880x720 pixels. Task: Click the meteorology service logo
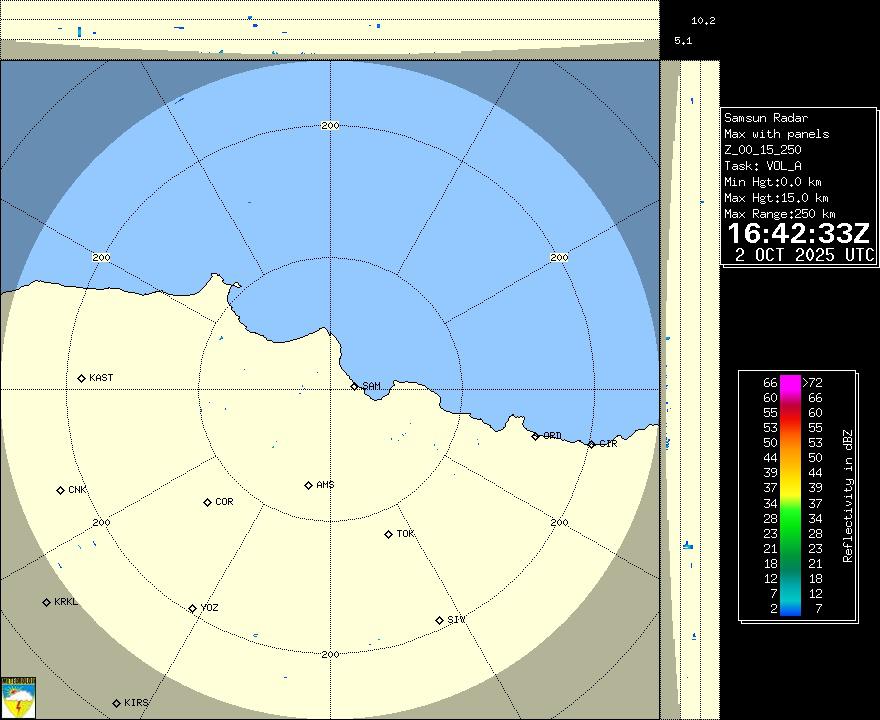19,698
